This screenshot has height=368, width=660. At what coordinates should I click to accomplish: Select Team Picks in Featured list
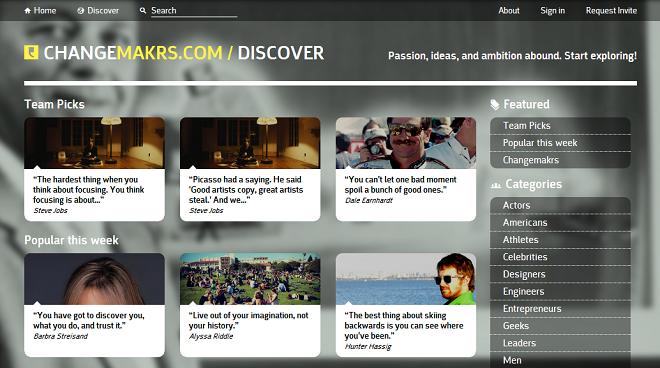[560, 125]
